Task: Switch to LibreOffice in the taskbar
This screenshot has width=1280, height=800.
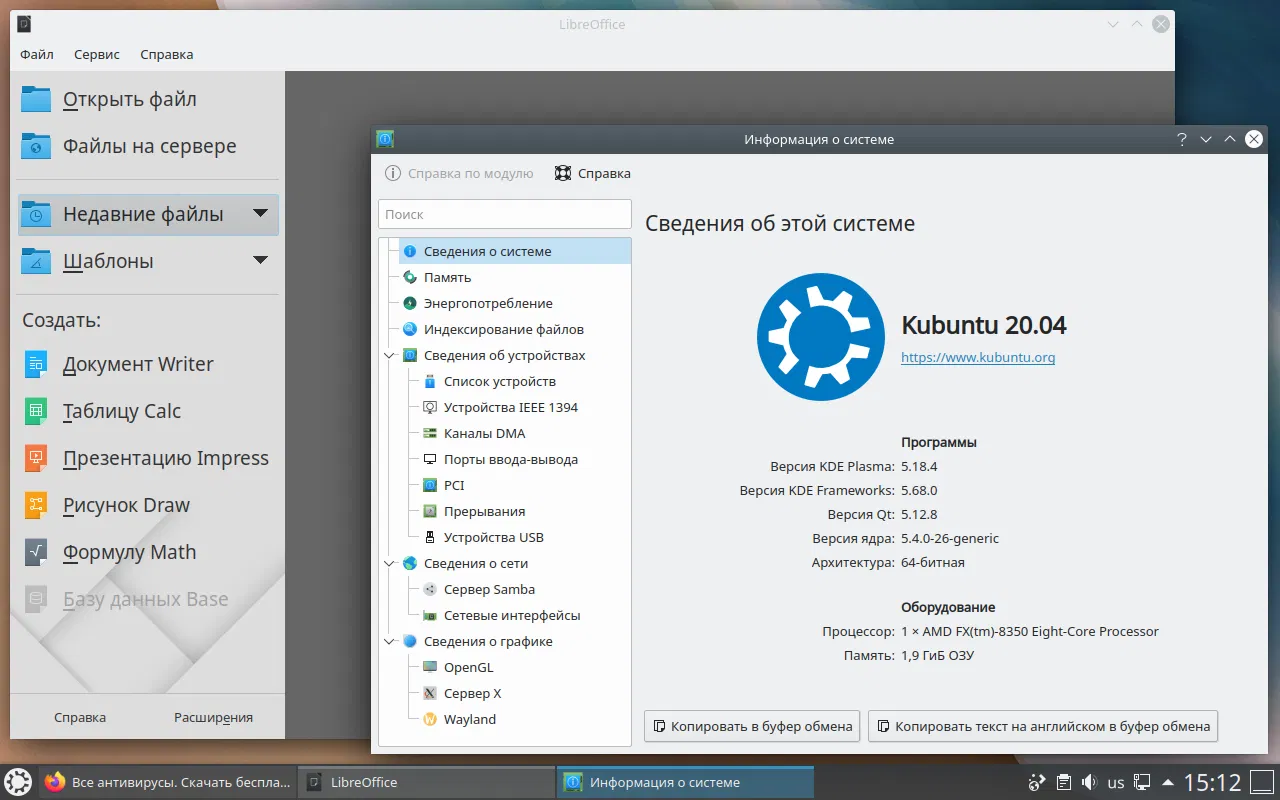Action: pyautogui.click(x=427, y=782)
